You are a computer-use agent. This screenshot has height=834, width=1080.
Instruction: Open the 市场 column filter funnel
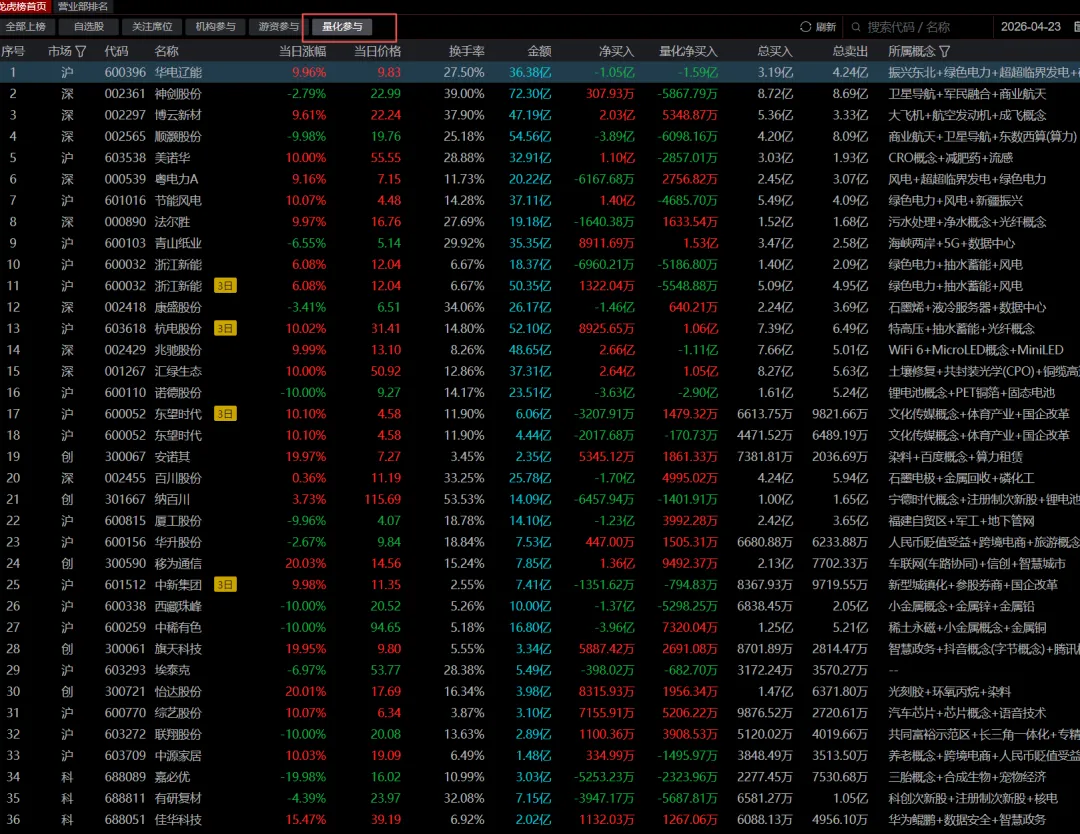click(x=81, y=51)
